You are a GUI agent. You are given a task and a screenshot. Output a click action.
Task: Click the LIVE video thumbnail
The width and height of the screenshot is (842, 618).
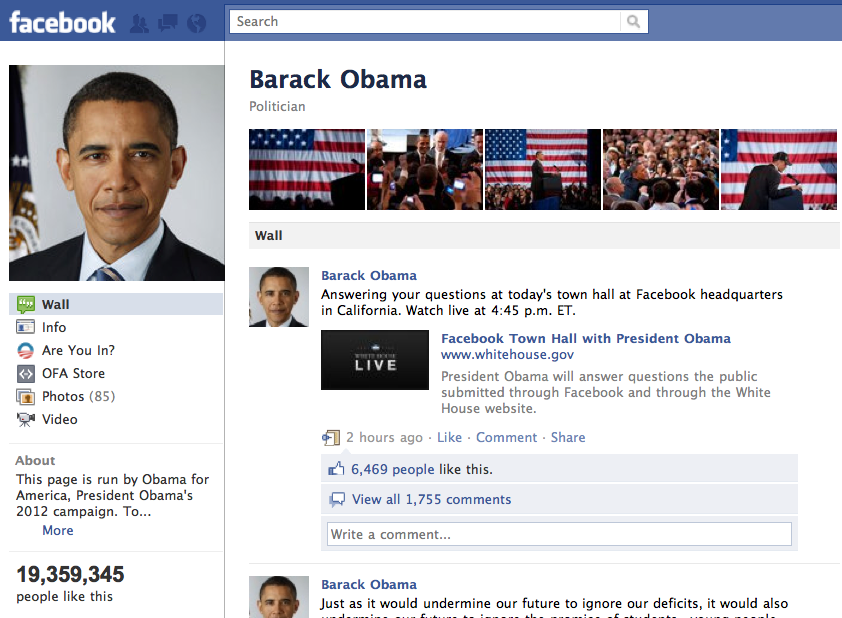pyautogui.click(x=375, y=360)
